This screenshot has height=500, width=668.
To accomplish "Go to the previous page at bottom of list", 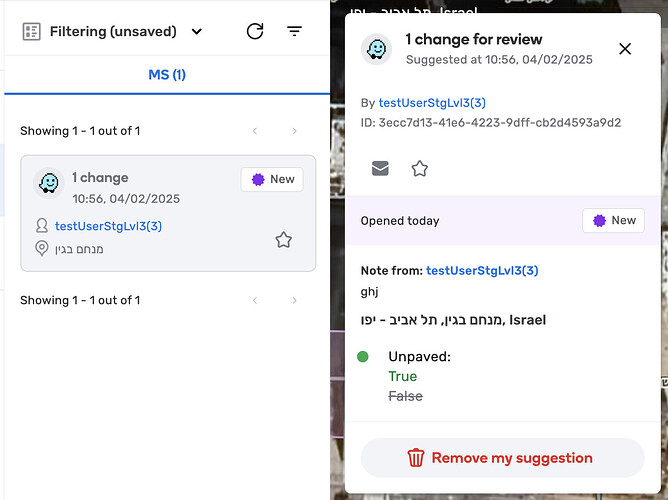I will (x=255, y=300).
